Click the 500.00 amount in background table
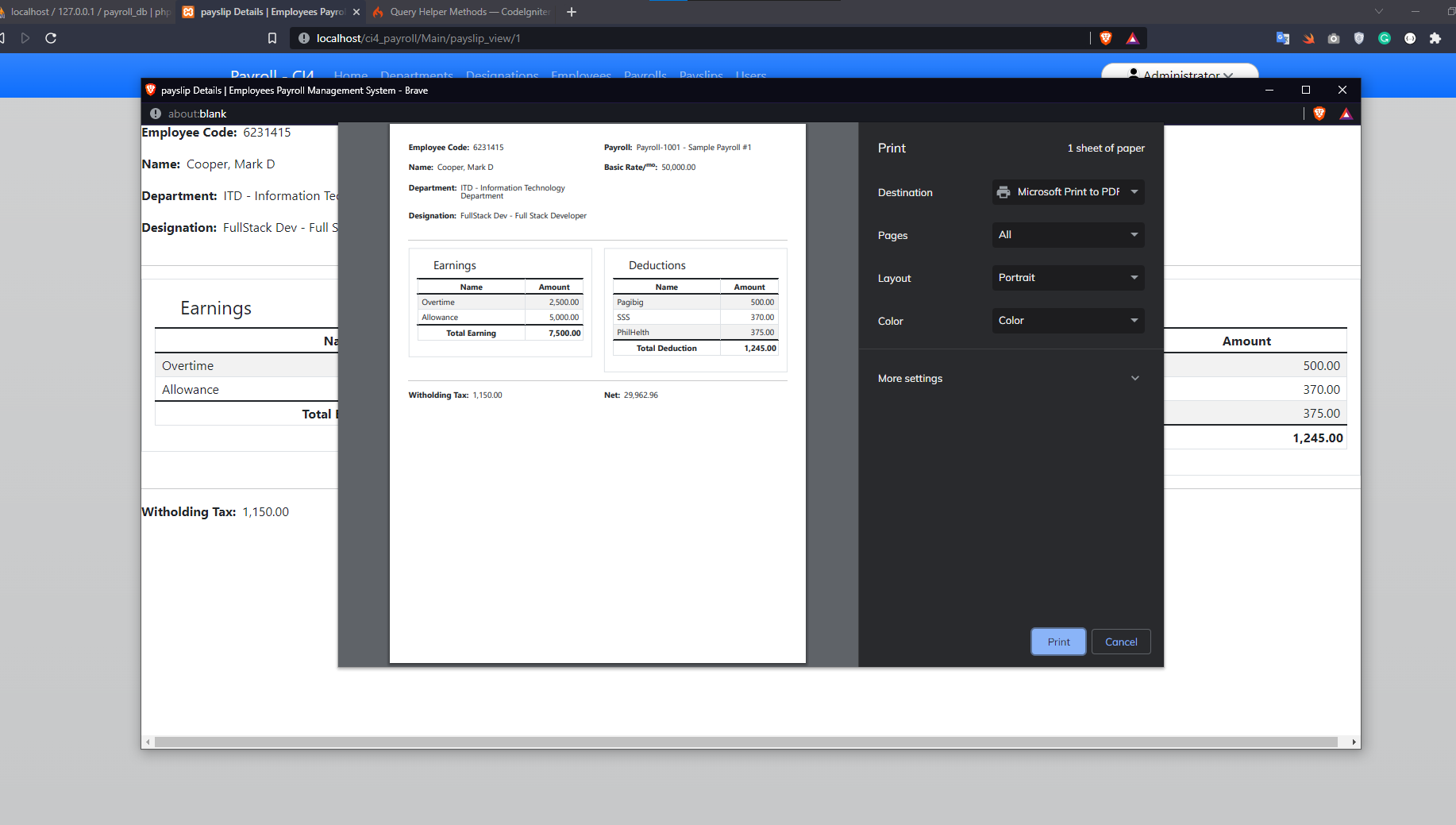The width and height of the screenshot is (1456, 825). pos(1321,366)
